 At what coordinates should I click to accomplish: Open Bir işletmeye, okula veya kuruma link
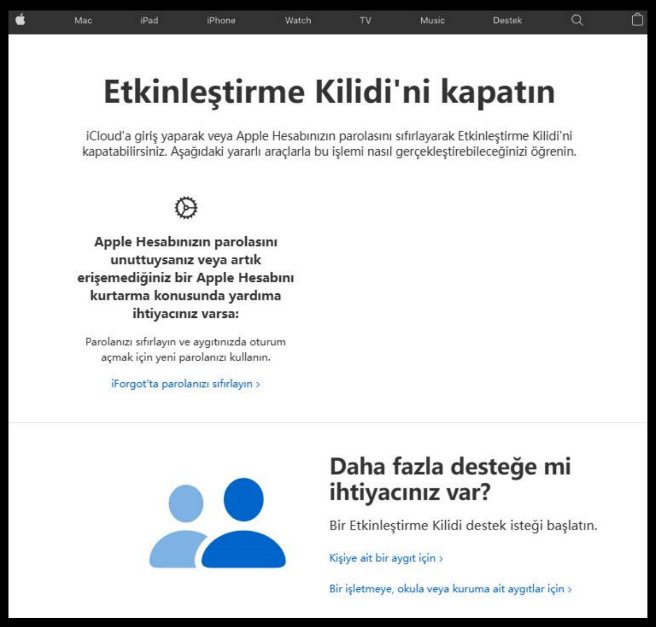pyautogui.click(x=450, y=589)
